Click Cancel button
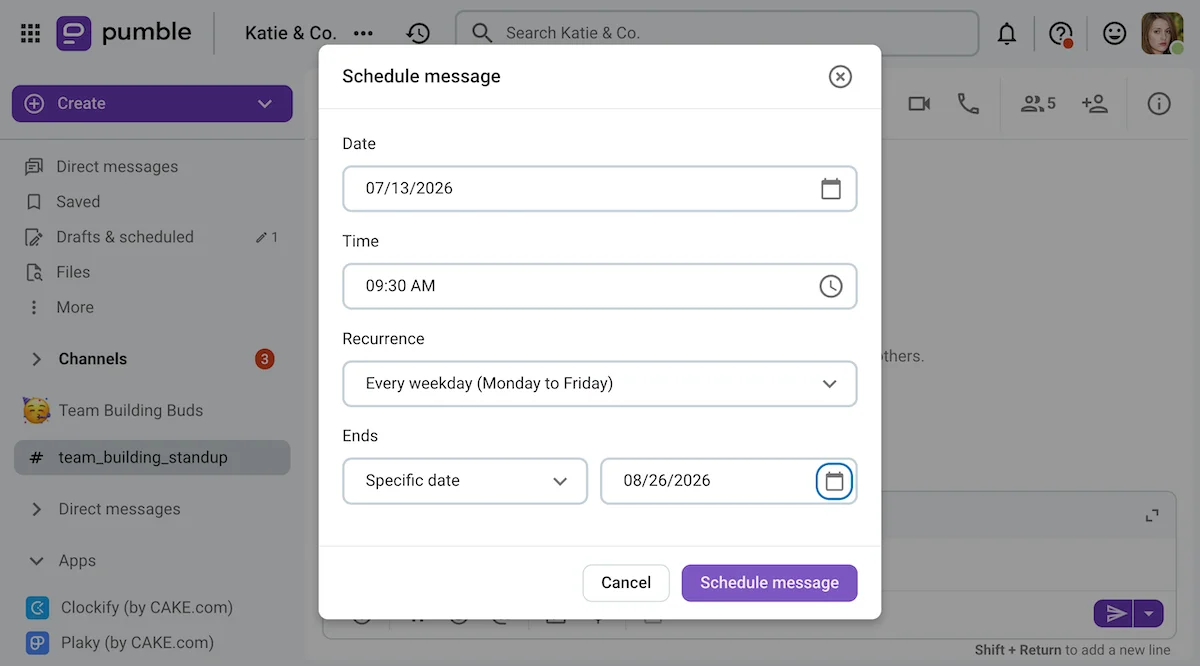This screenshot has width=1200, height=666. pos(626,583)
